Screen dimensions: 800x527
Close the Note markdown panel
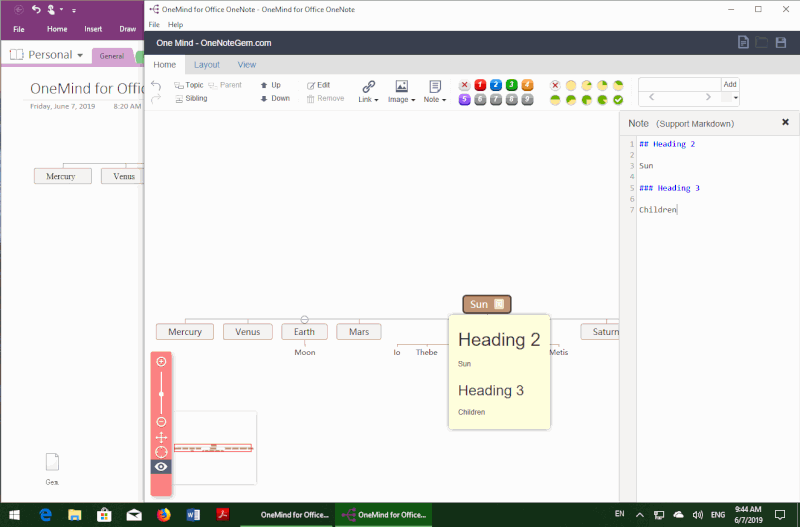tap(785, 122)
